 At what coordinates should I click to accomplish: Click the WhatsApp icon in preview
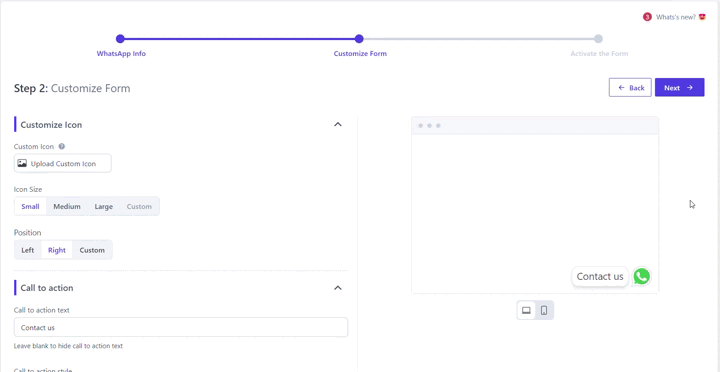click(x=641, y=276)
